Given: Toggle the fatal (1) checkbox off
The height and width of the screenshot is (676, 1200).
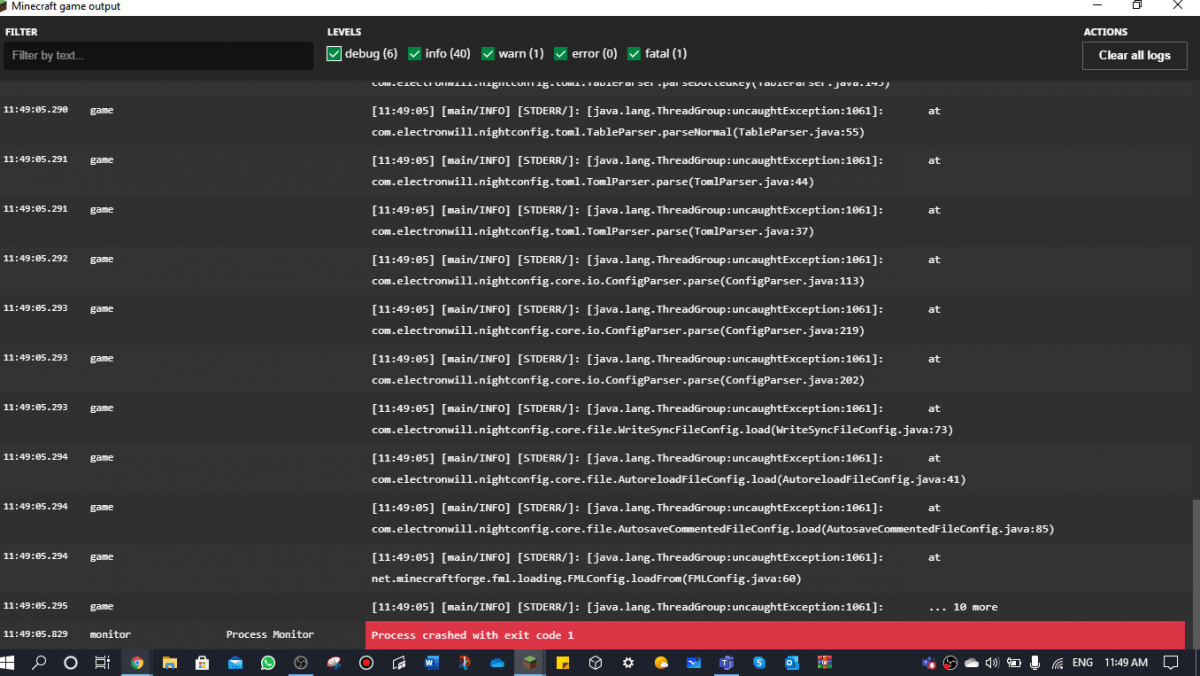Looking at the screenshot, I should [634, 53].
